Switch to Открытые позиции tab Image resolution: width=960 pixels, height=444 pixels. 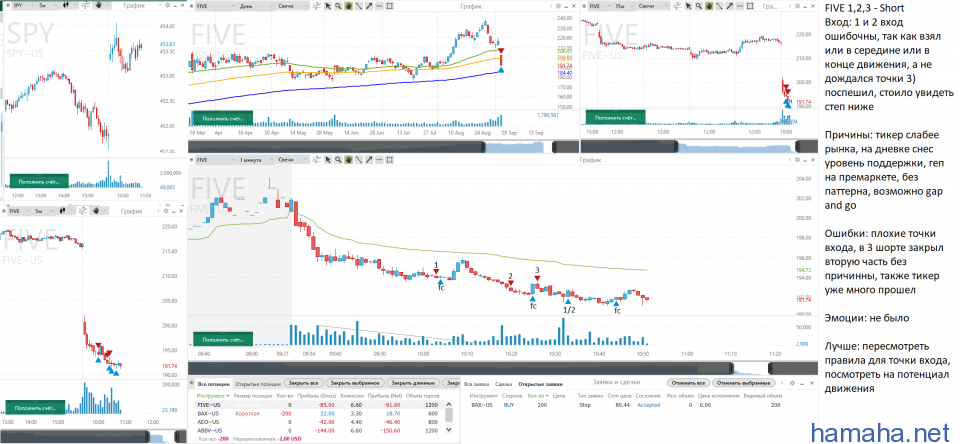[x=257, y=384]
